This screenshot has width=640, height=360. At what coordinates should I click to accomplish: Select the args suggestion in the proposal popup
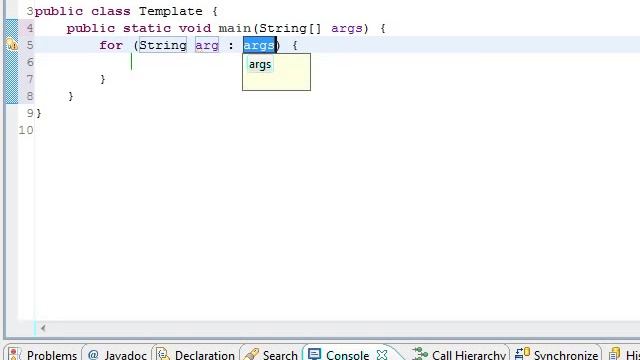[260, 64]
